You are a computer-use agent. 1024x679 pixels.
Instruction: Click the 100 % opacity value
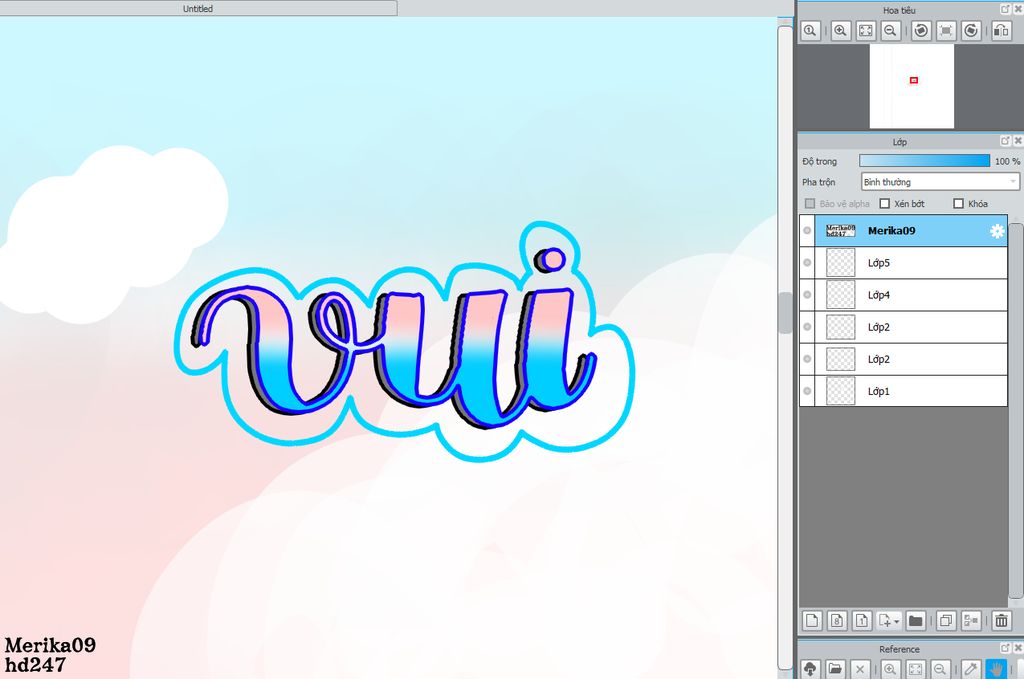[1007, 161]
